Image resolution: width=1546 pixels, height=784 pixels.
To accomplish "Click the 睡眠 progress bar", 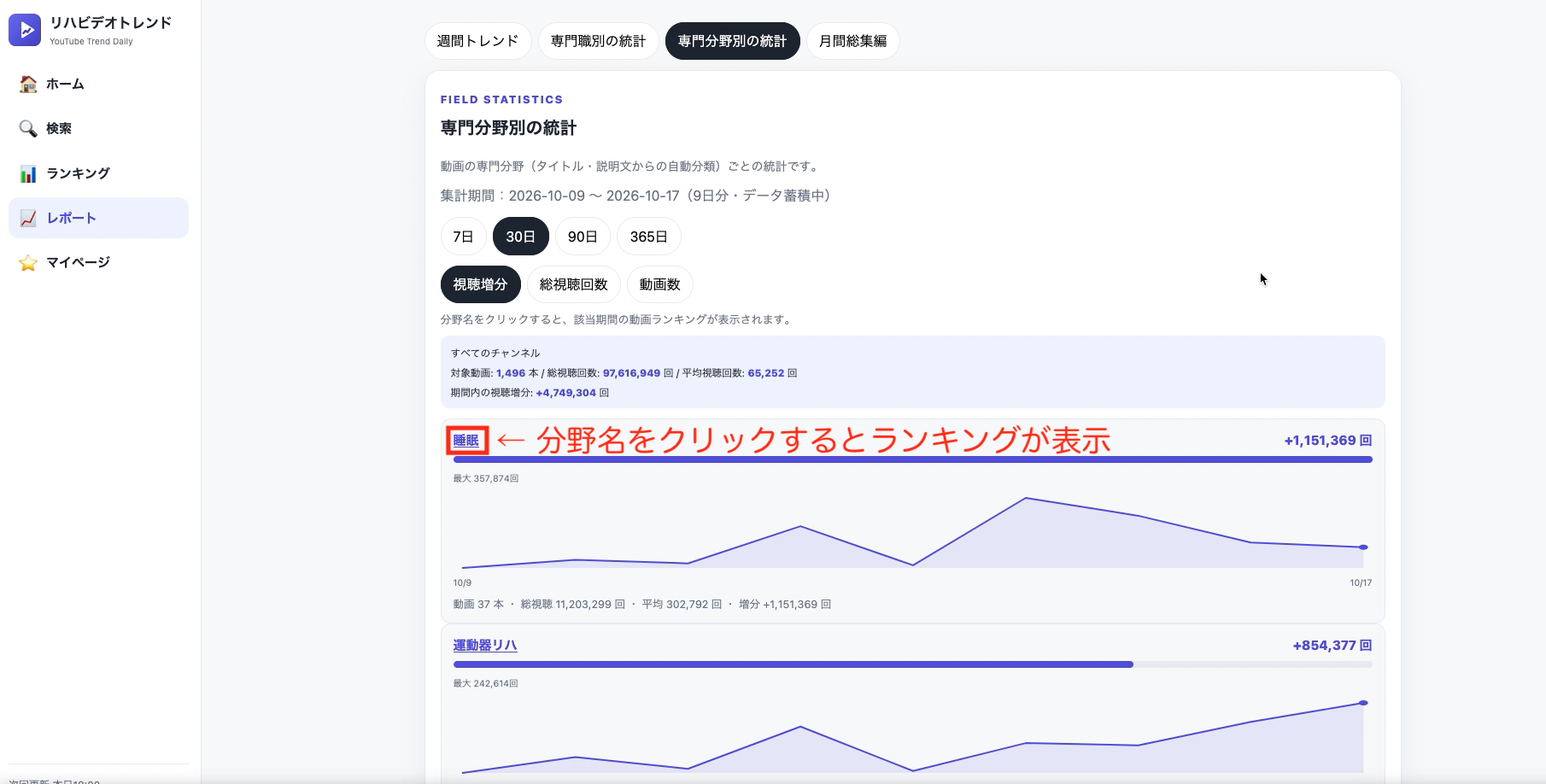I will coord(912,459).
